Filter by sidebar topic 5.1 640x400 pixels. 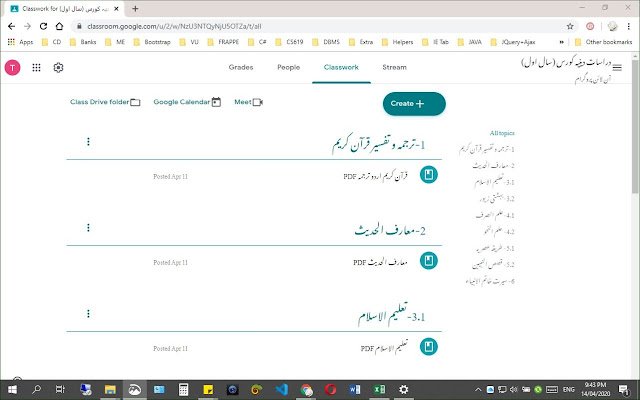click(495, 248)
